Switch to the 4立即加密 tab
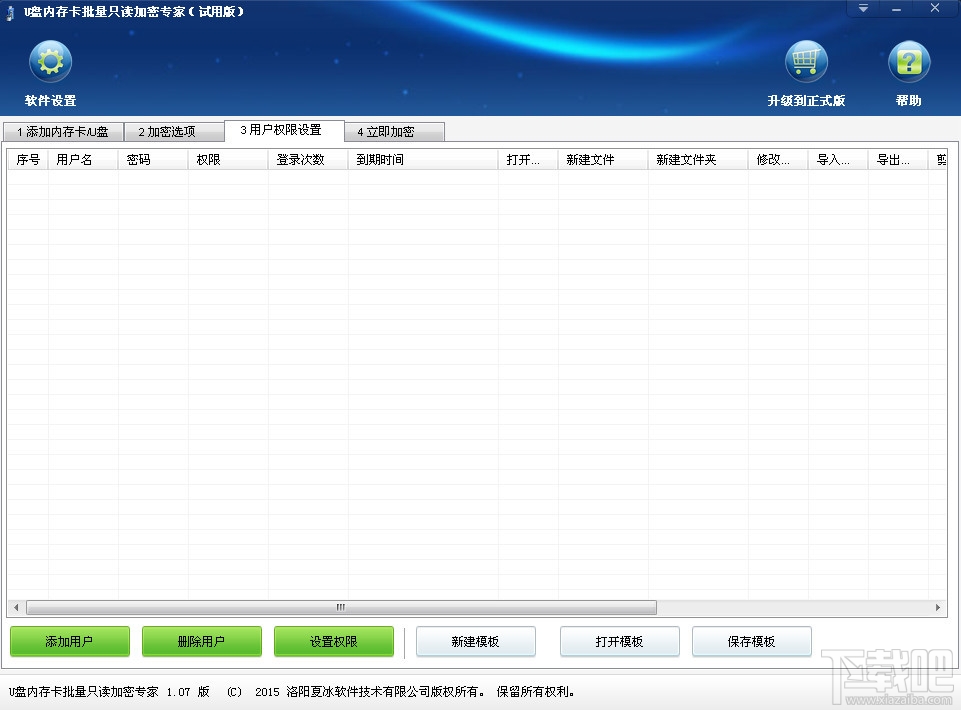 (394, 131)
